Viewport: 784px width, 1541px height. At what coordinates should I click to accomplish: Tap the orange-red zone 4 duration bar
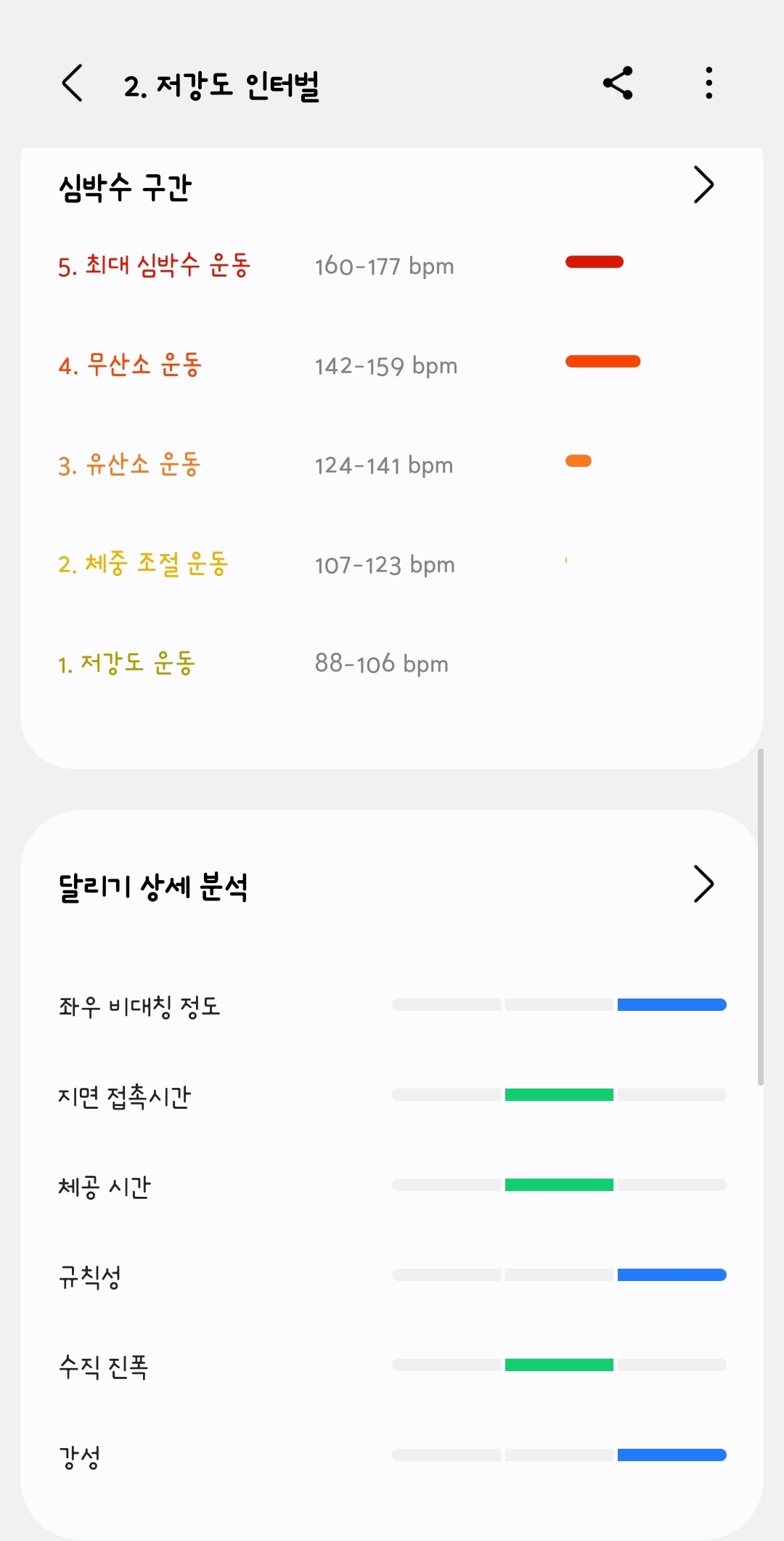pos(603,362)
